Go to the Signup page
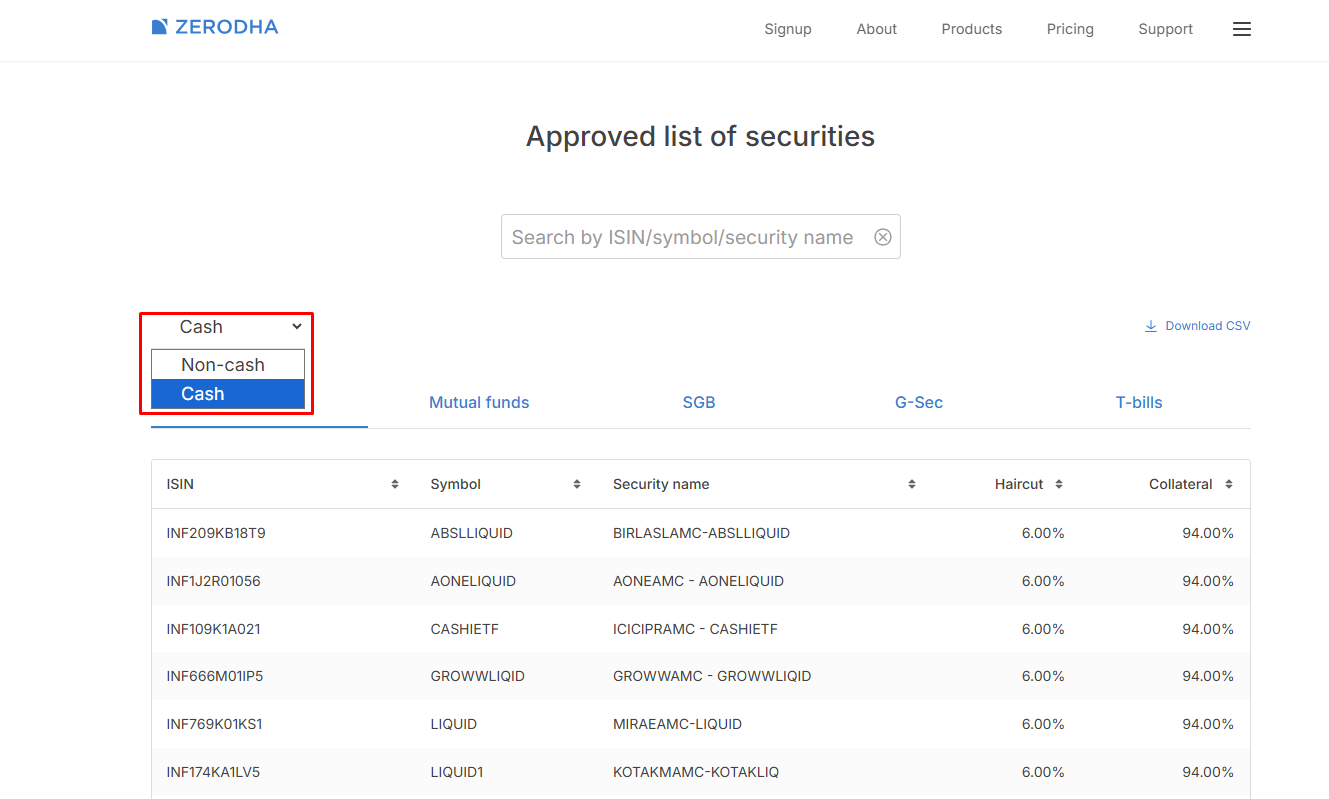1329x799 pixels. coord(788,29)
